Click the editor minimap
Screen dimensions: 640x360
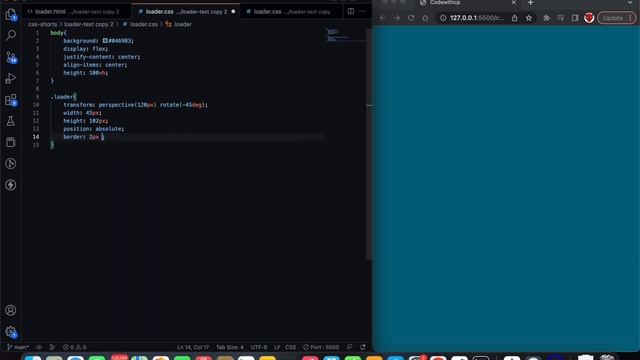click(x=345, y=36)
